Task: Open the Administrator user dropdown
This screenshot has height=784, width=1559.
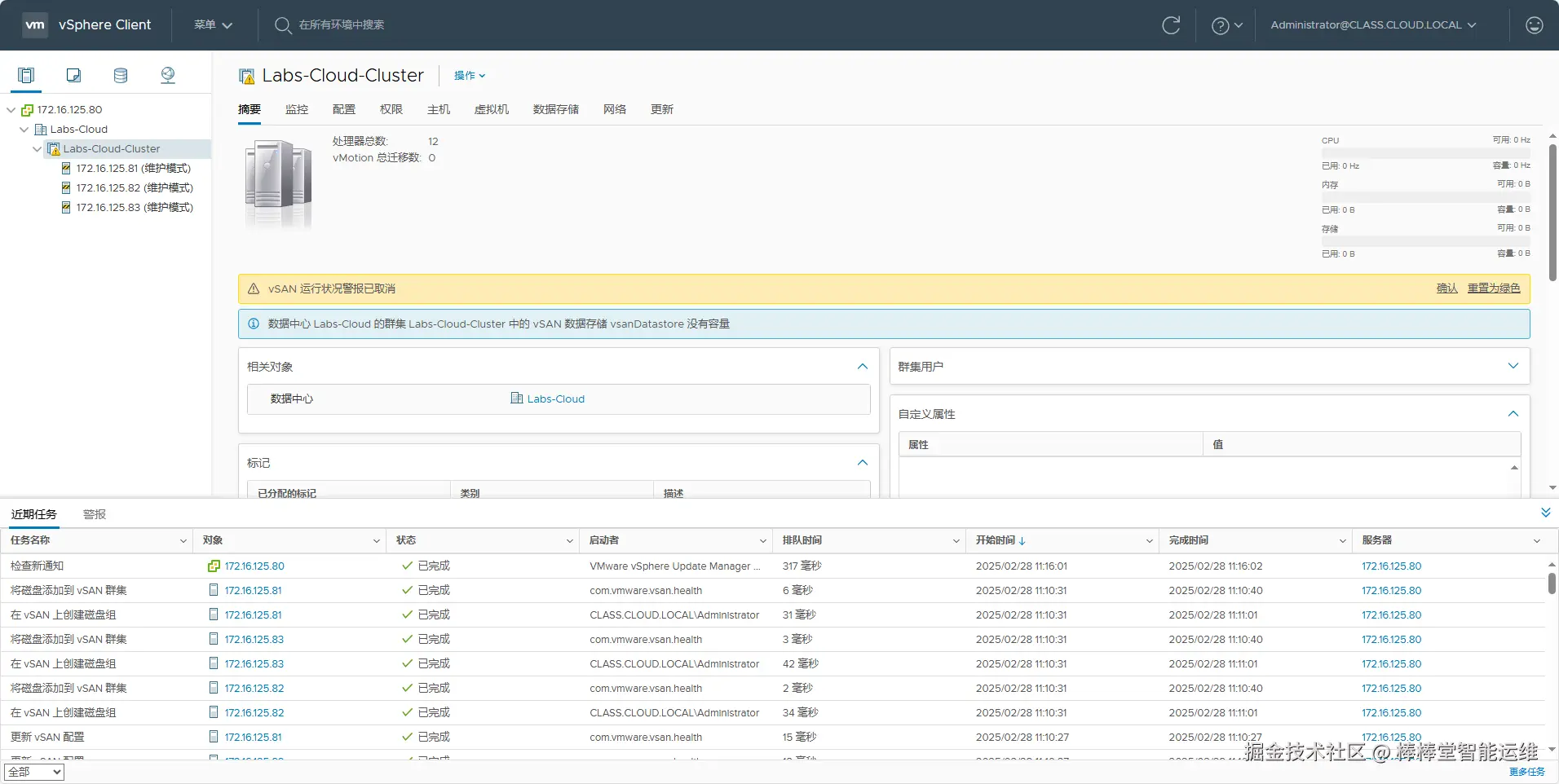Action: tap(1373, 25)
